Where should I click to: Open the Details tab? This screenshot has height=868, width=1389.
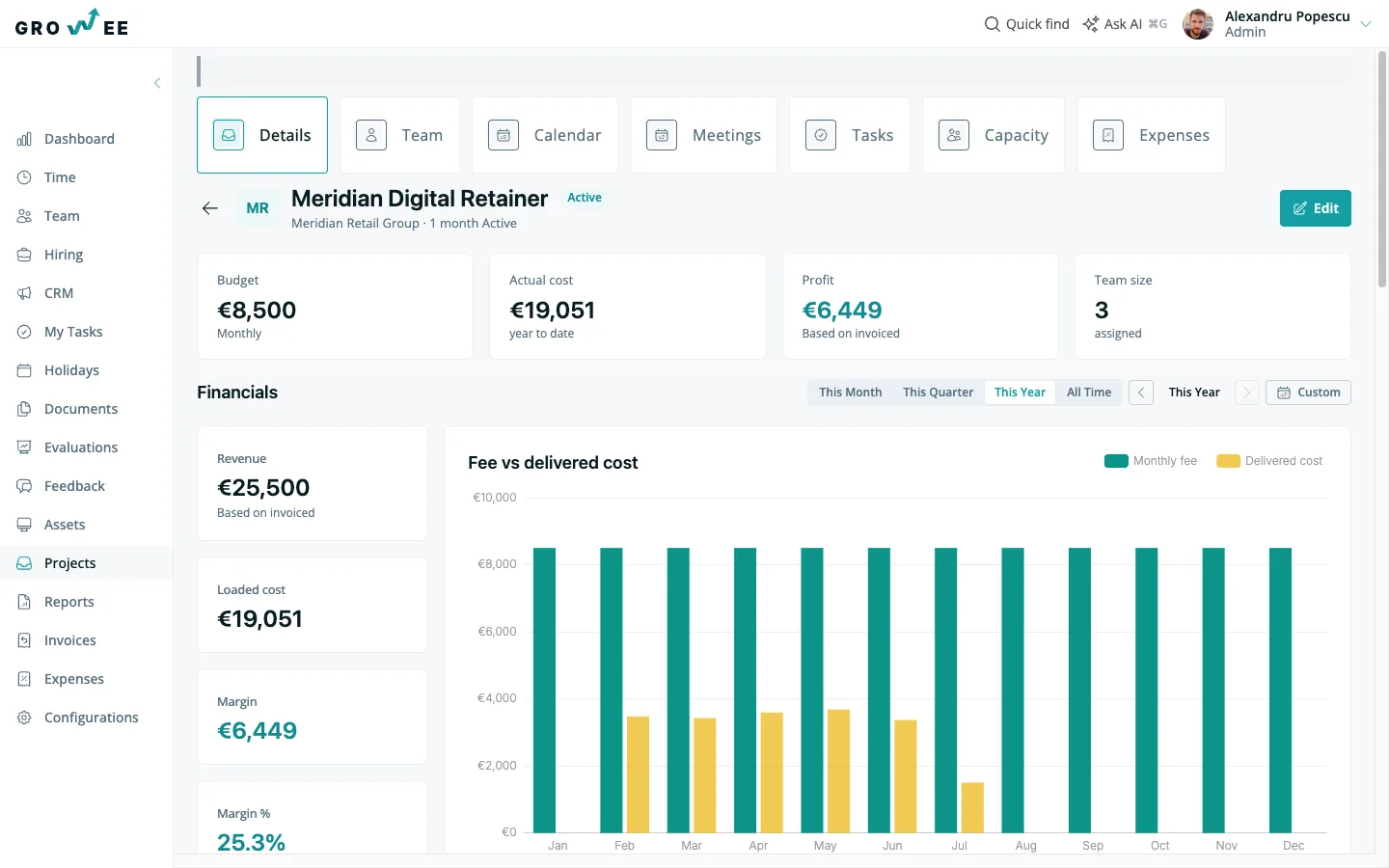[x=262, y=135]
